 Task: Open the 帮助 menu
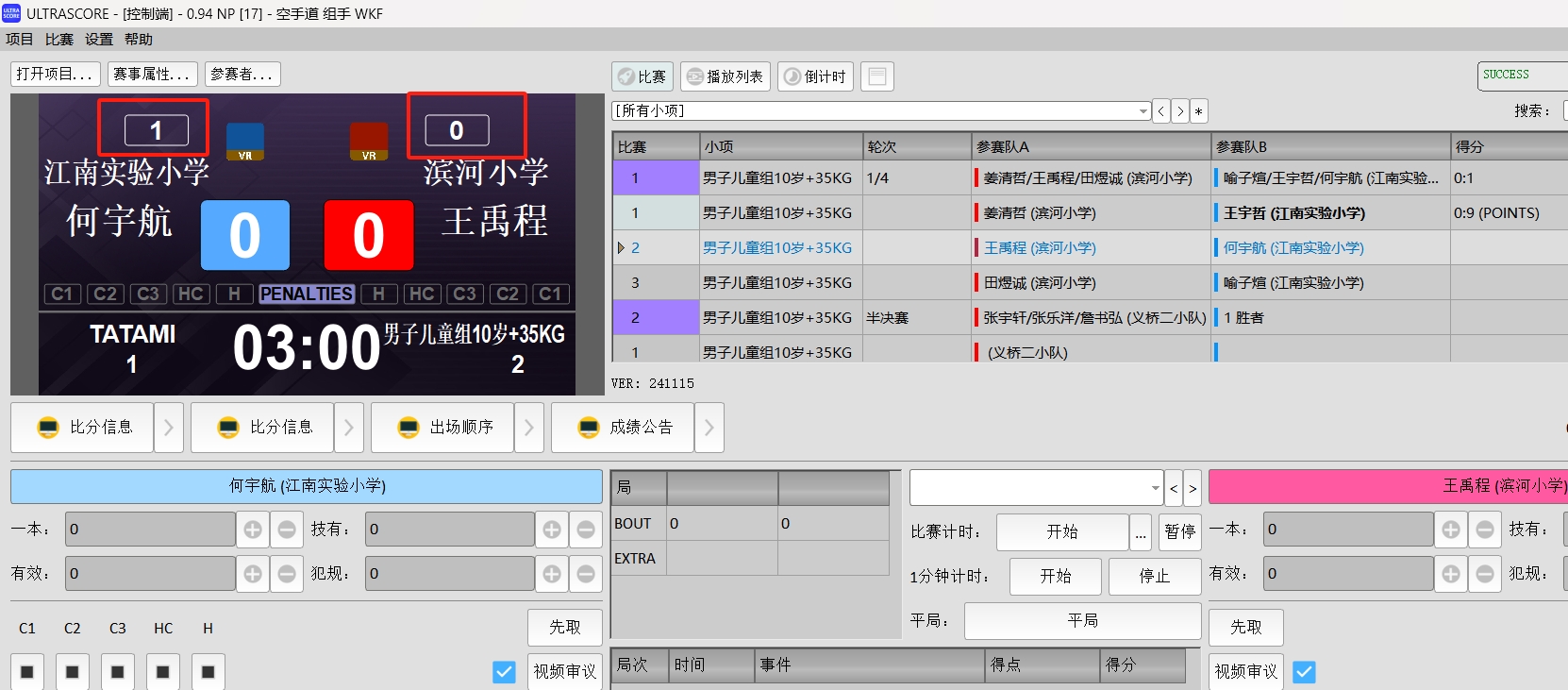pos(139,40)
